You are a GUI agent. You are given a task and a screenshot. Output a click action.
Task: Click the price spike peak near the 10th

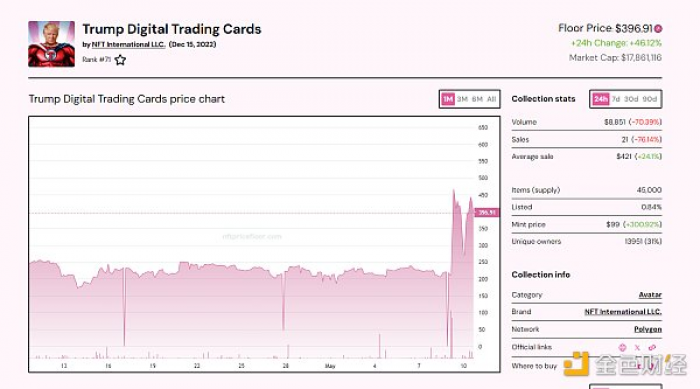coord(454,191)
